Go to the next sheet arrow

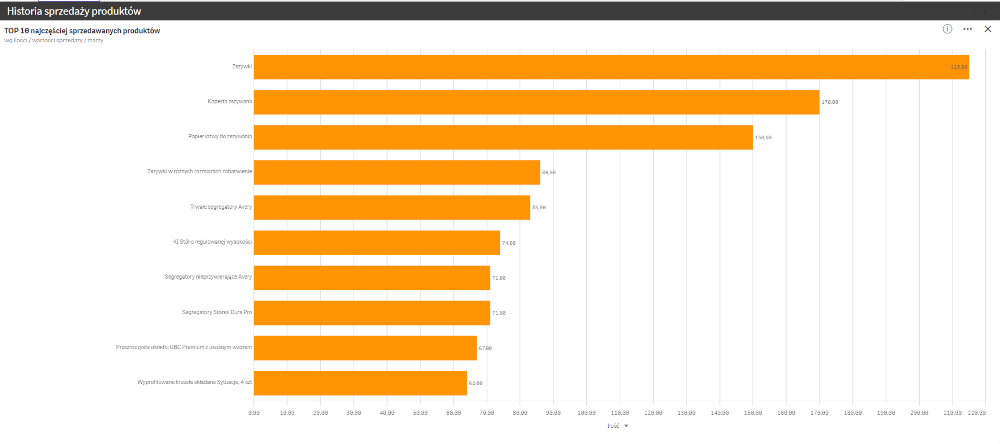point(987,11)
